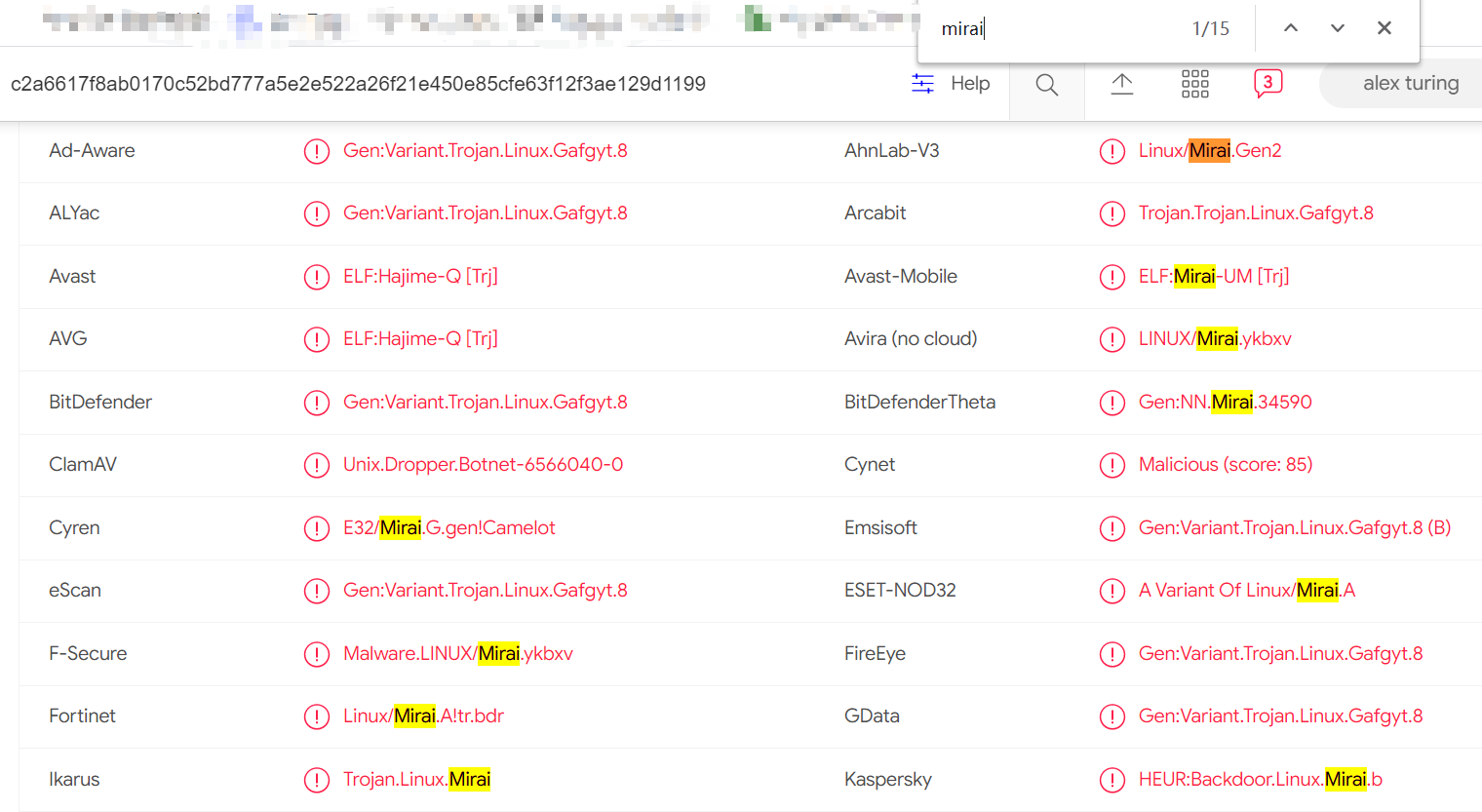Click the Avast vendor name

(72, 277)
